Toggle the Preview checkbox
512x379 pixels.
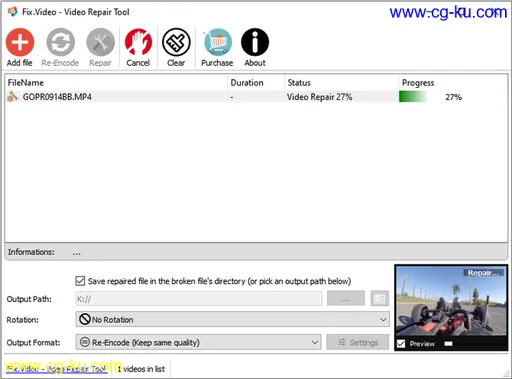401,343
